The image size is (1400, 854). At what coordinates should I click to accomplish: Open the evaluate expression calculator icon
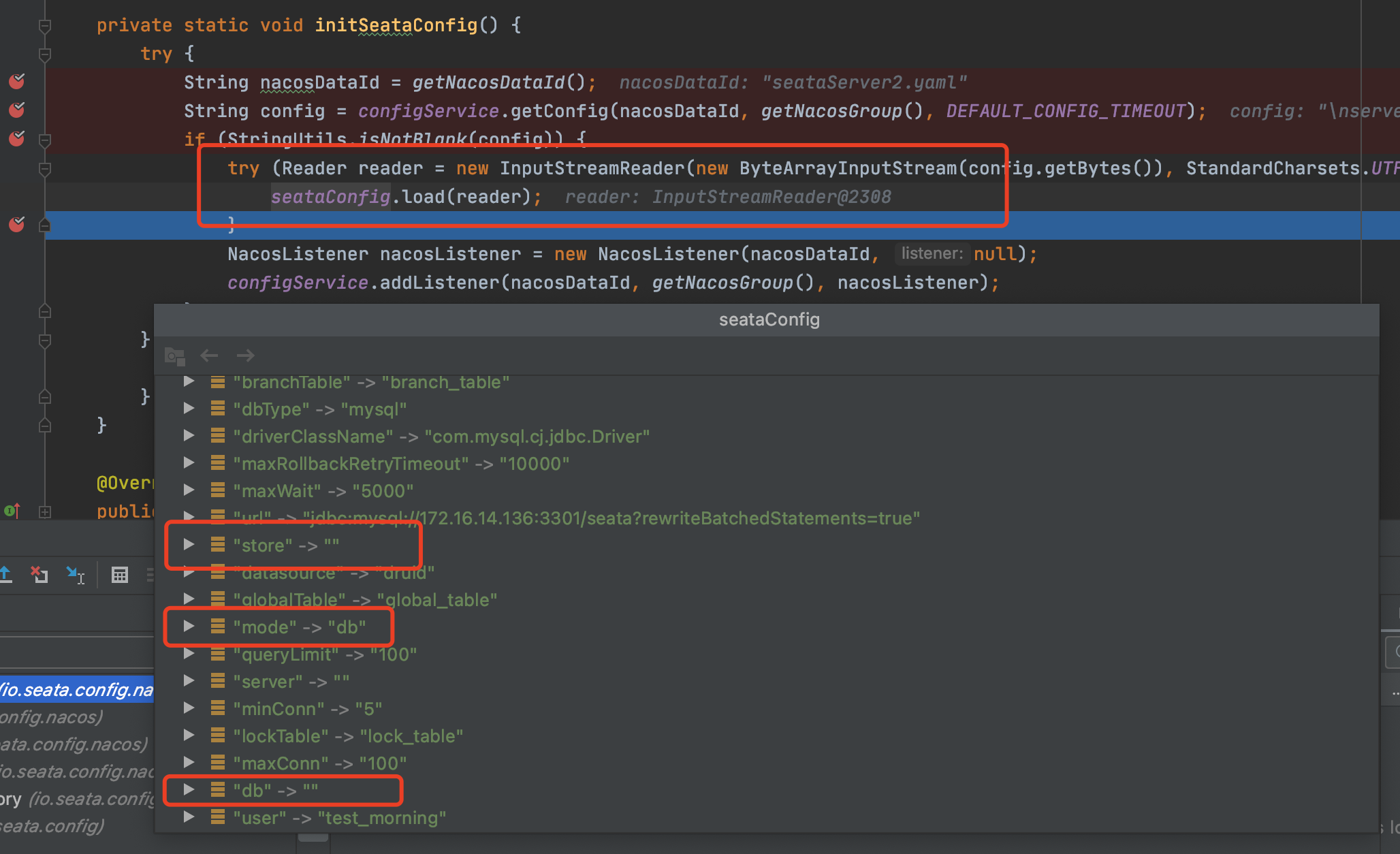click(x=120, y=574)
